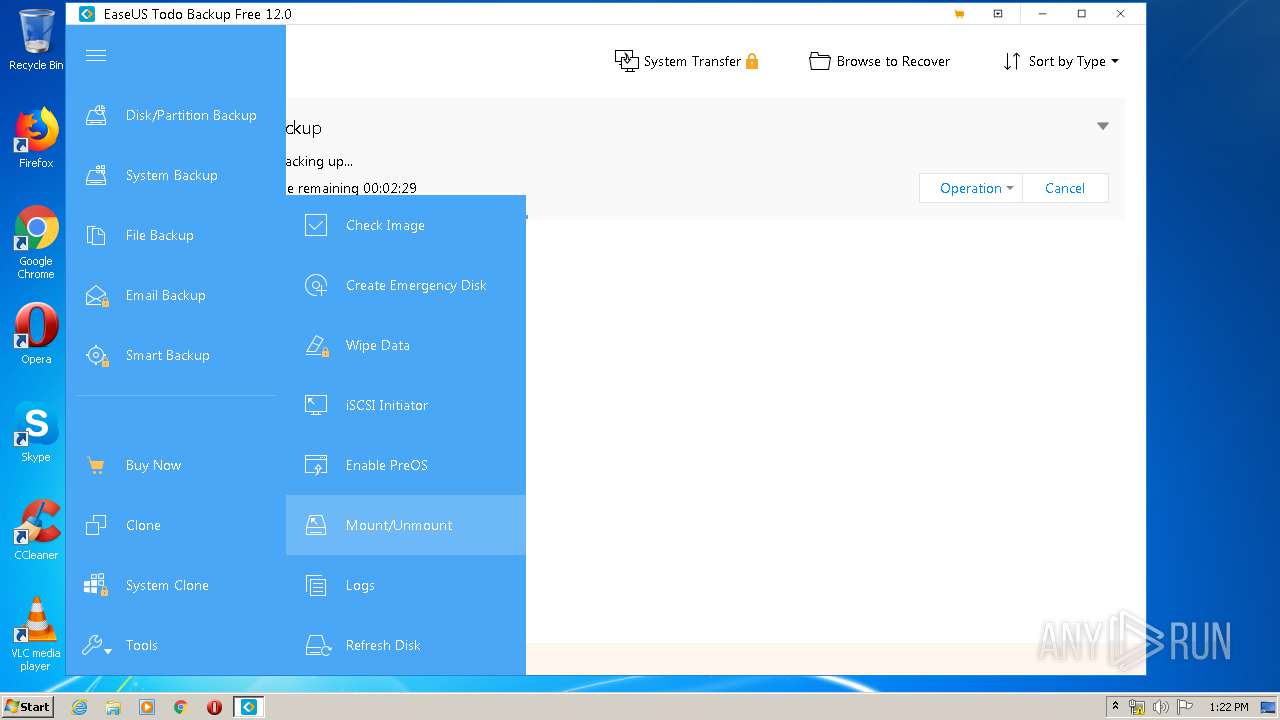Click the Buy Now cart icon
Image resolution: width=1280 pixels, height=720 pixels.
[x=96, y=465]
